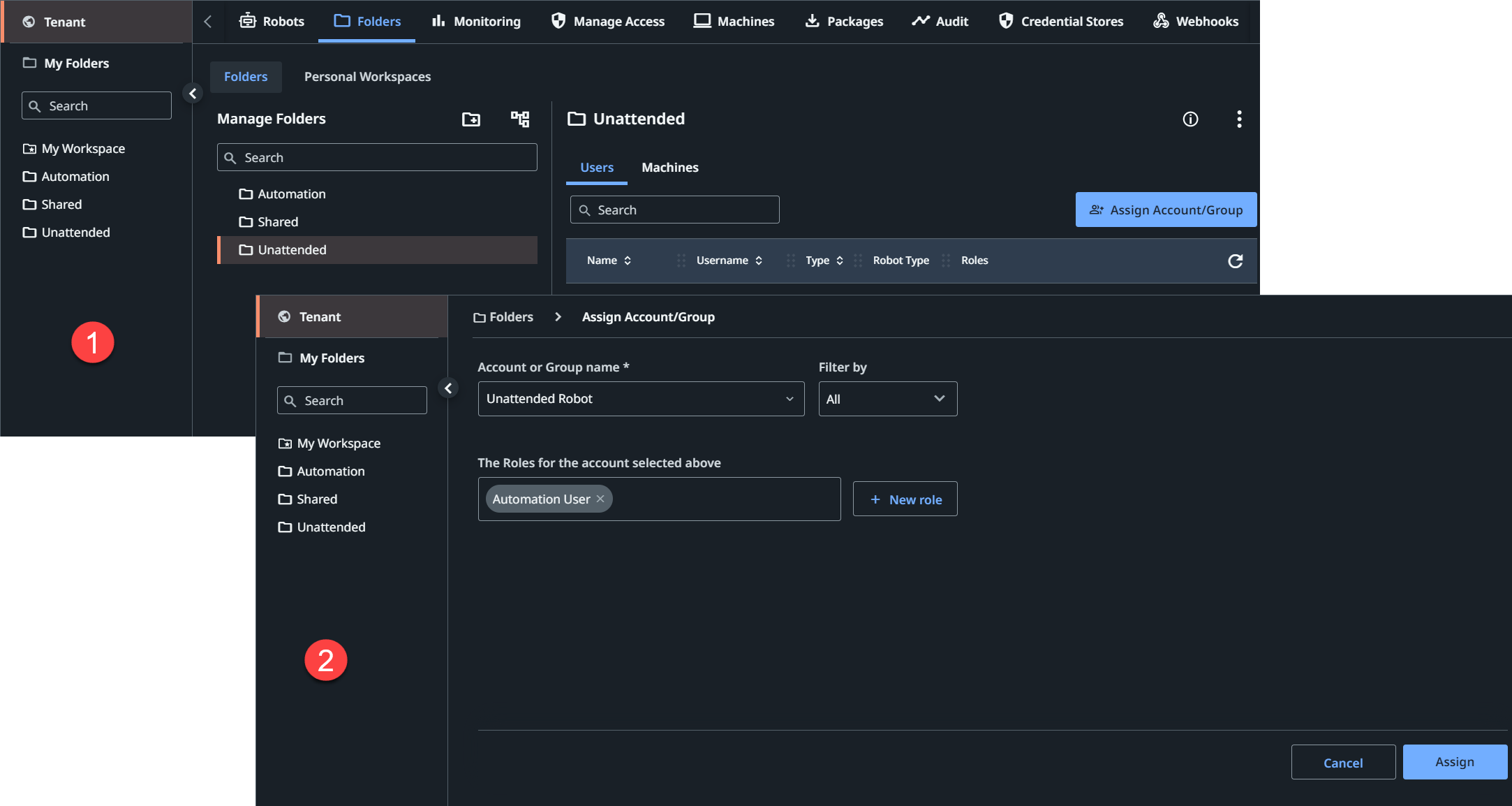Viewport: 1512px width, 806px height.
Task: Switch to Personal Workspaces sub-tab
Action: click(x=367, y=77)
